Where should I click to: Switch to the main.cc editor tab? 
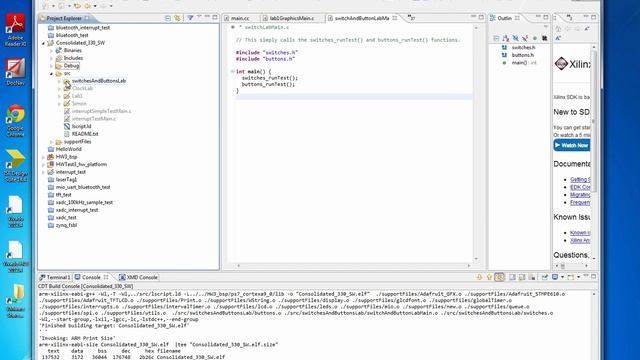(x=240, y=18)
